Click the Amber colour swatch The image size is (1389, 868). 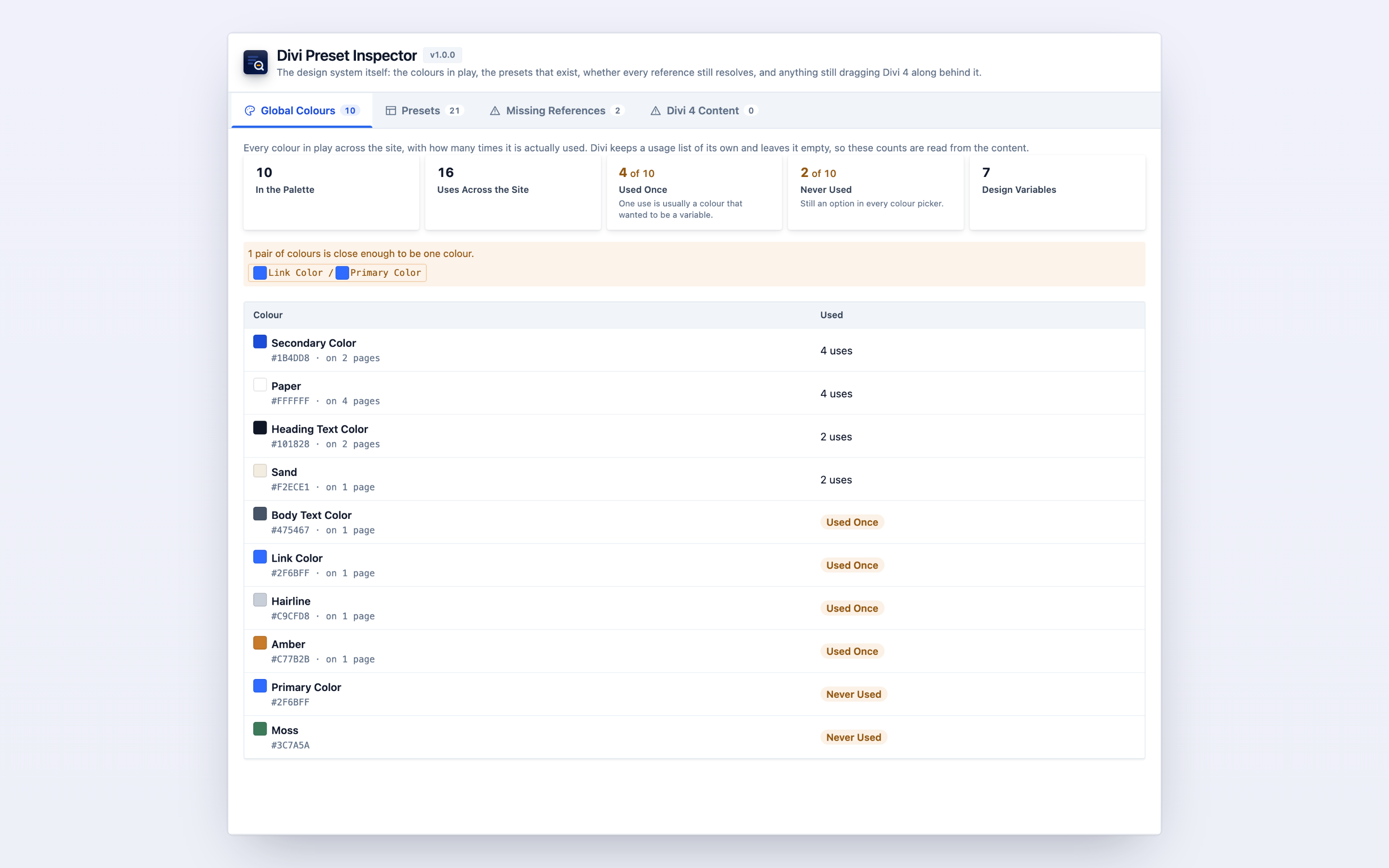click(260, 643)
